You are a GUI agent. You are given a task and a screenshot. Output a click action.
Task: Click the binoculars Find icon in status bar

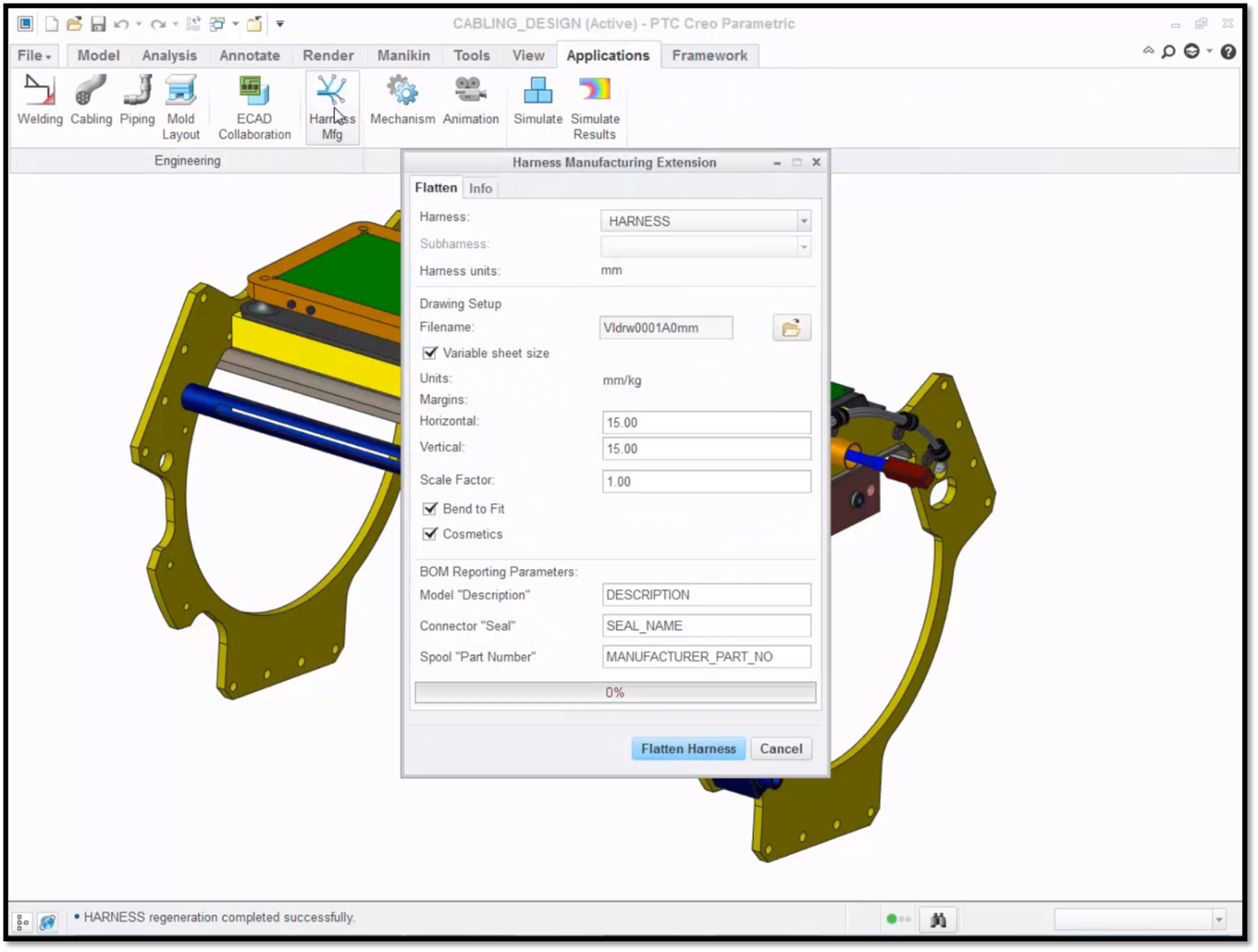[938, 920]
